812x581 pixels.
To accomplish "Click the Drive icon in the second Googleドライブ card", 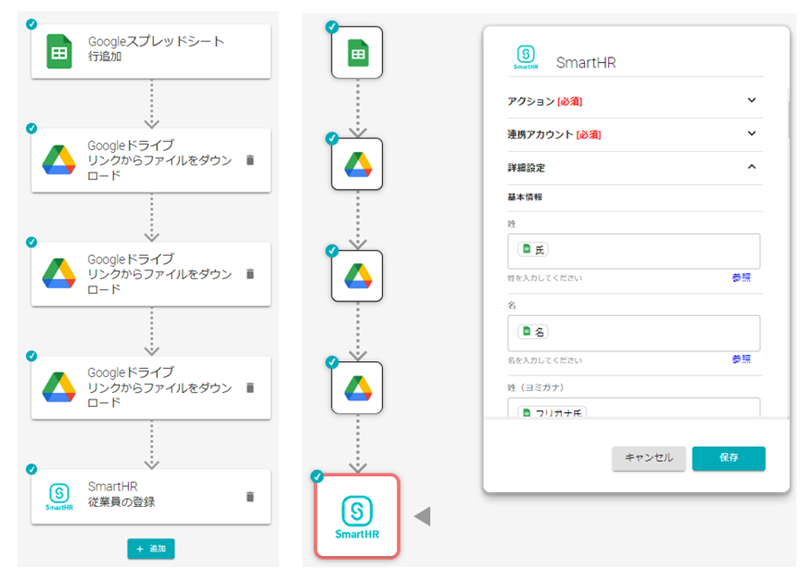I will pos(59,273).
